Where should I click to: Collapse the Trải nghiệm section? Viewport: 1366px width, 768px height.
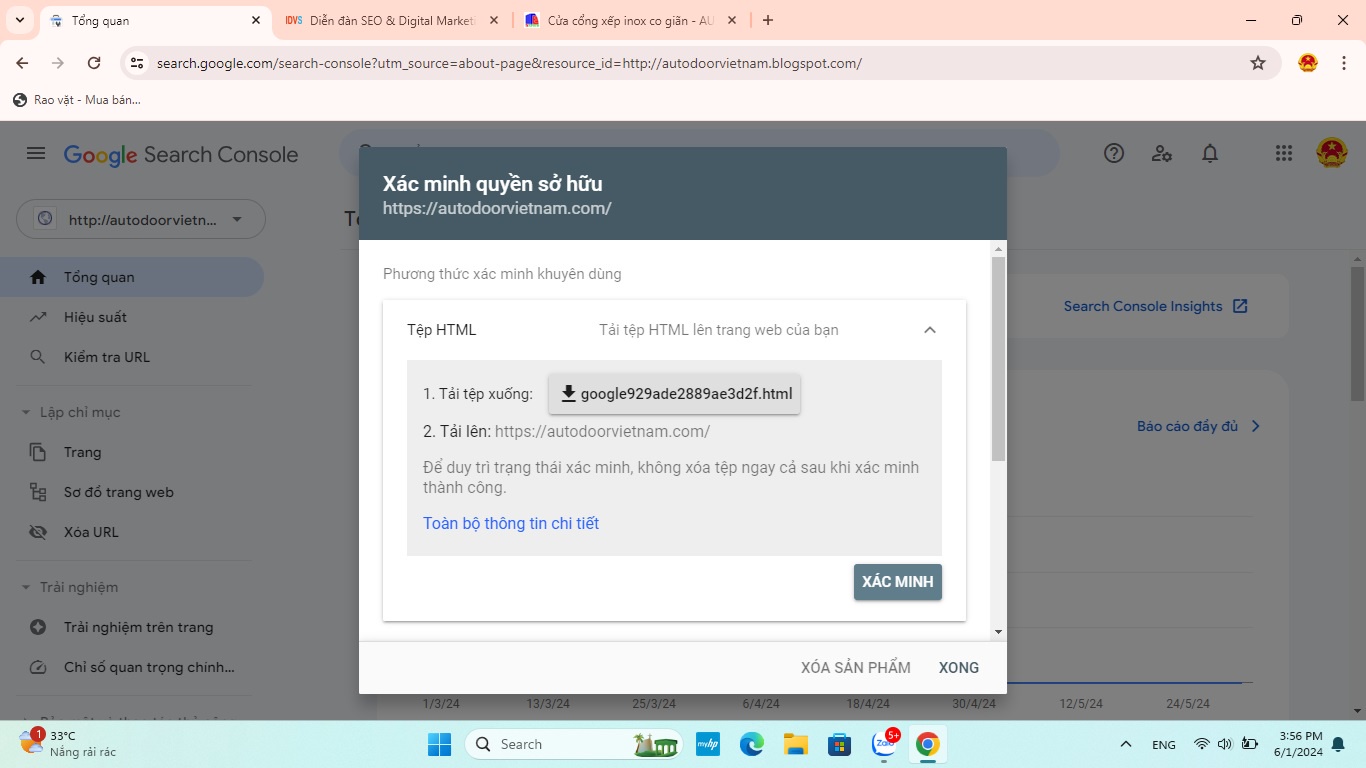(69, 587)
